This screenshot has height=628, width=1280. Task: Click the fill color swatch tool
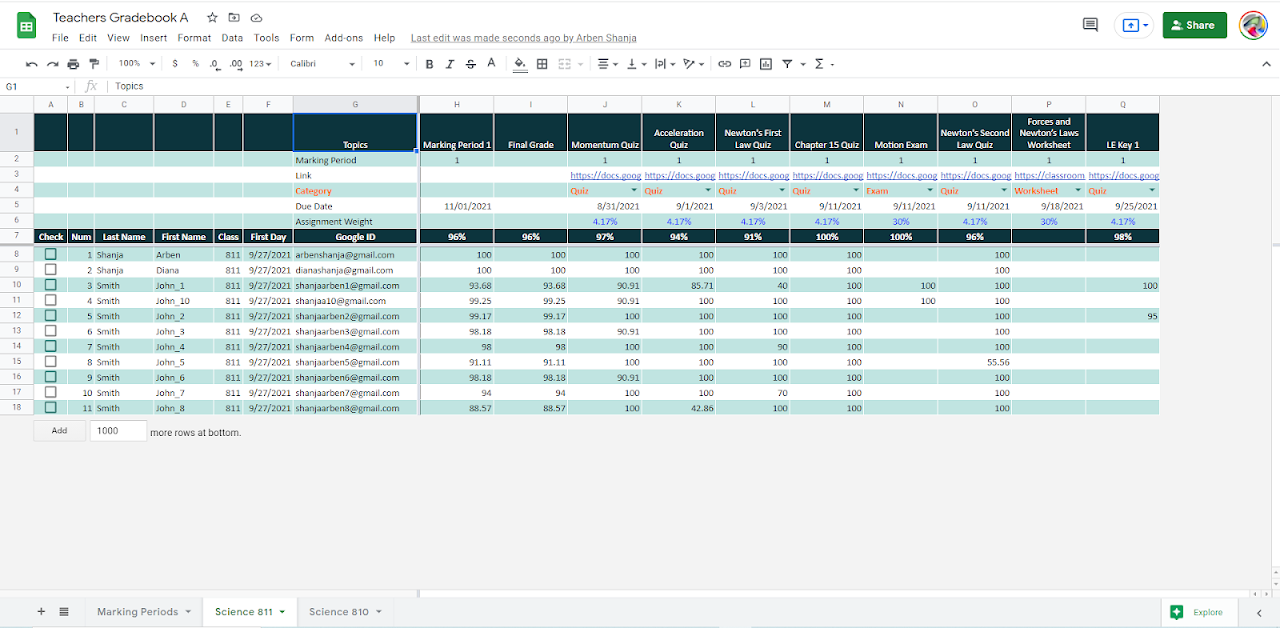click(519, 64)
